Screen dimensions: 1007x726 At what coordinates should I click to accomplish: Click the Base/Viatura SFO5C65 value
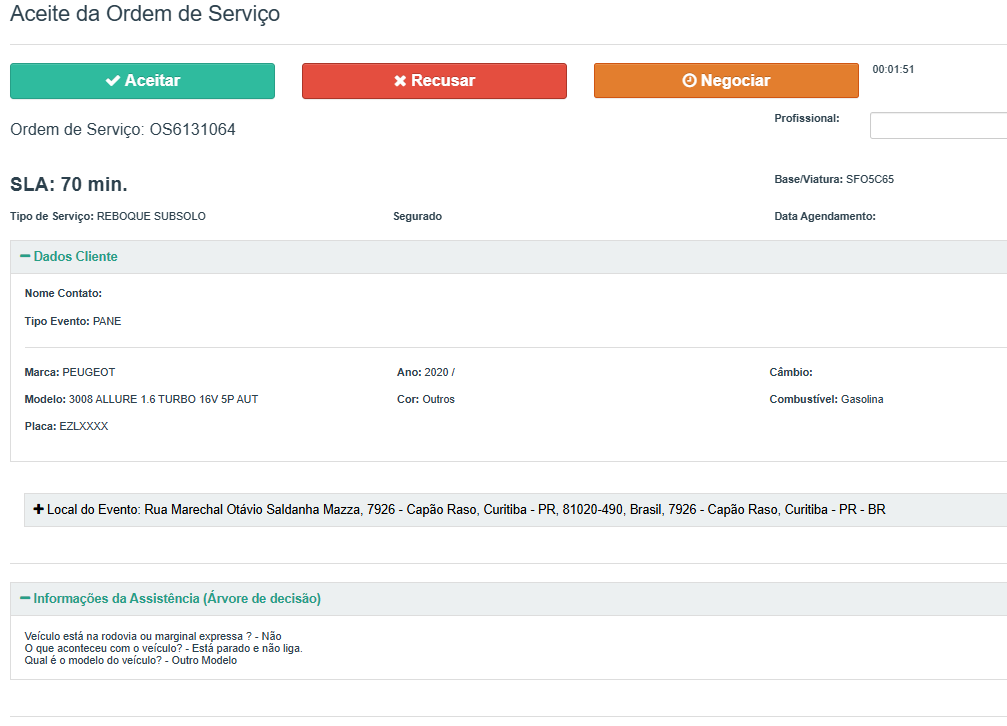click(869, 180)
